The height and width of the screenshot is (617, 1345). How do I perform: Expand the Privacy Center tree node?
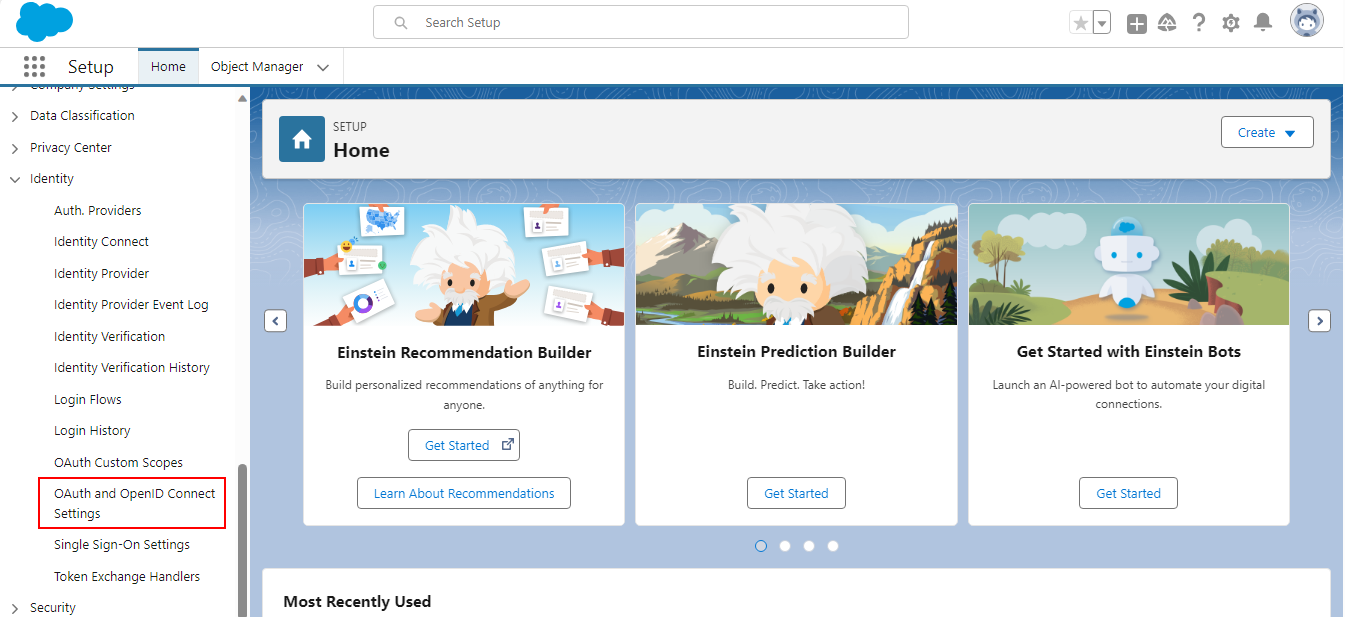[15, 149]
